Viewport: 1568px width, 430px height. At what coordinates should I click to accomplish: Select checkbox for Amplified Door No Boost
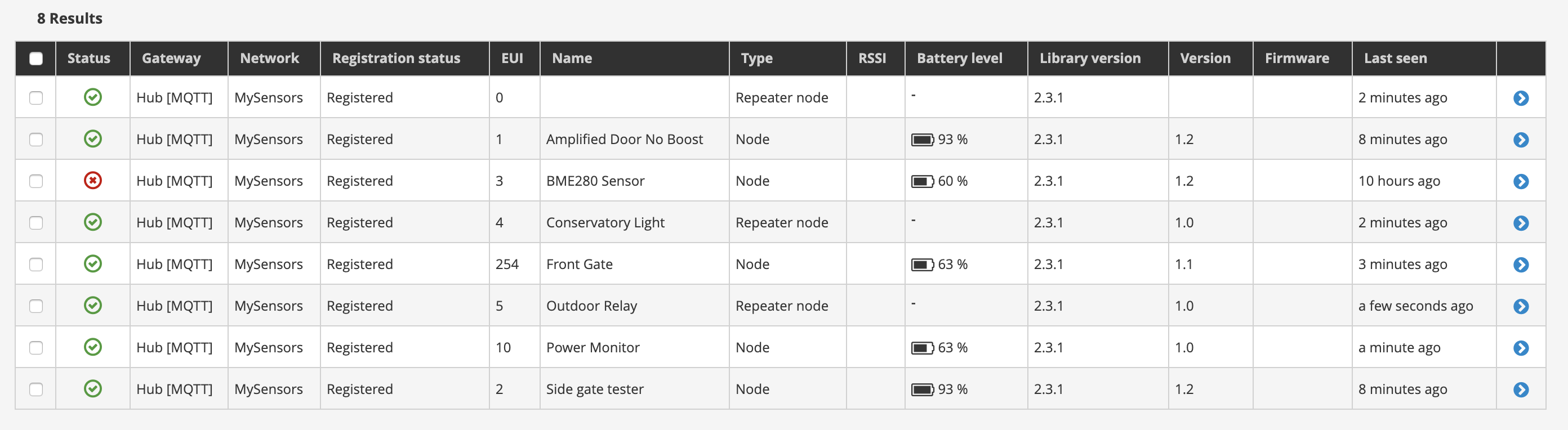click(36, 140)
